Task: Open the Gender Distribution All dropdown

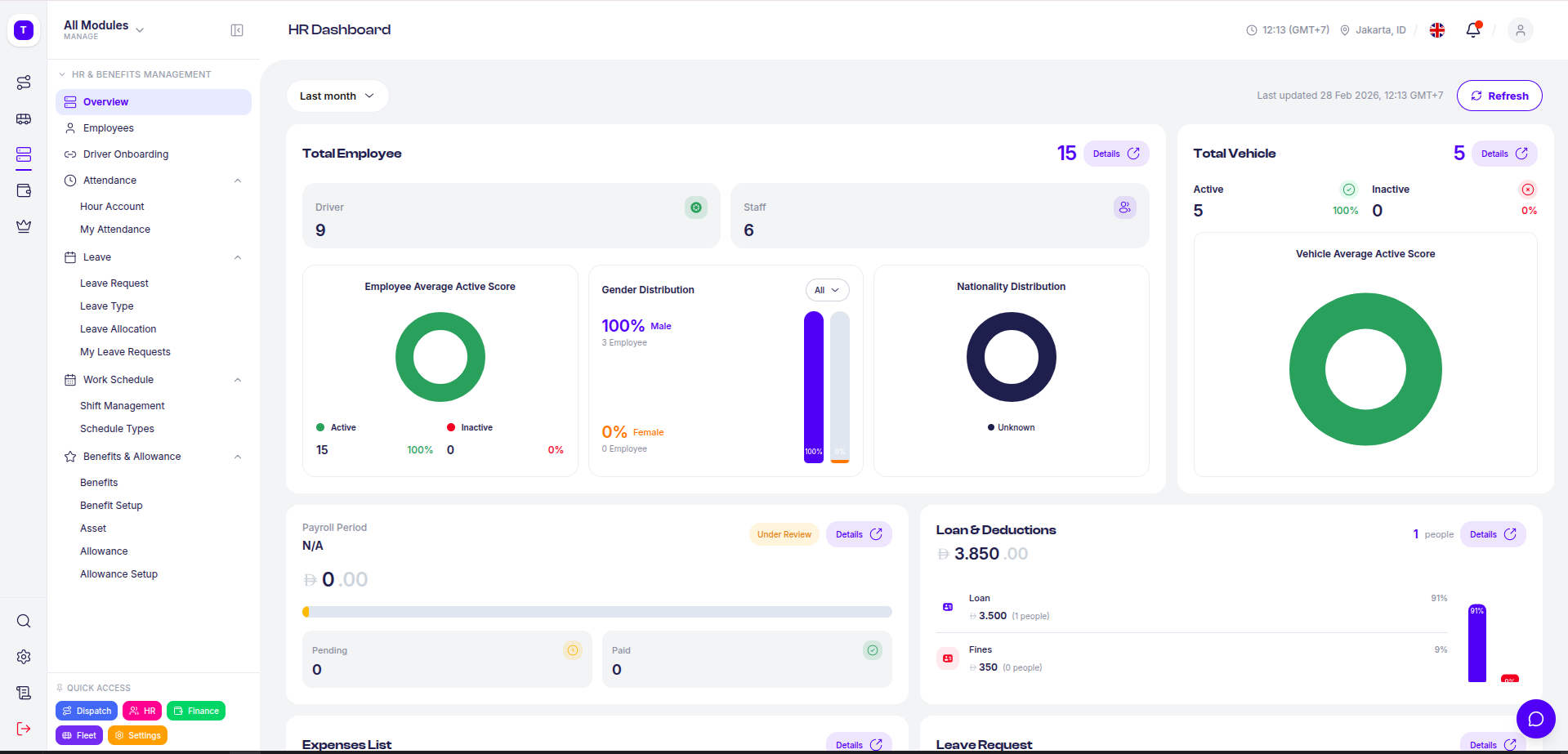Action: tap(827, 290)
